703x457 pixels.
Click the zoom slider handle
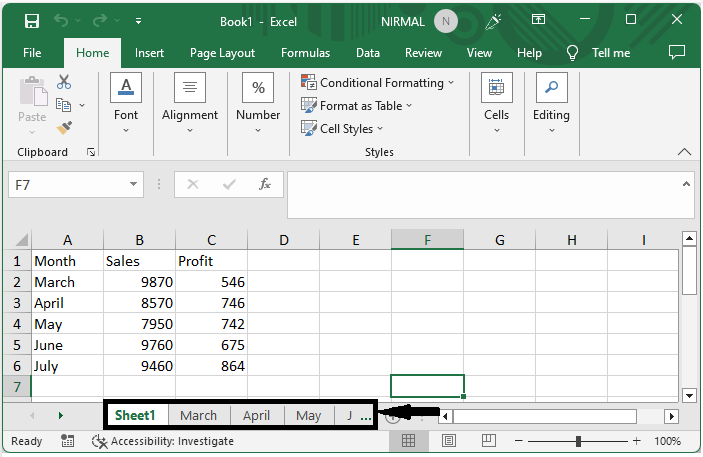(x=579, y=441)
